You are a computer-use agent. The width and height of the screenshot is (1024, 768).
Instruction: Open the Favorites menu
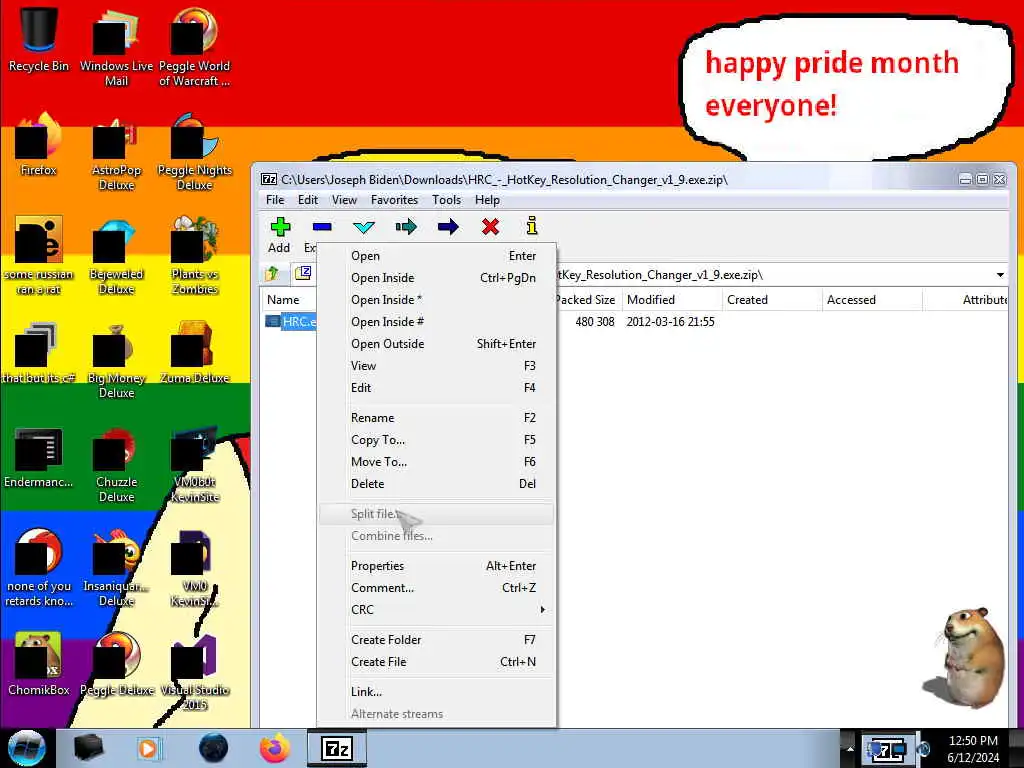pos(394,200)
